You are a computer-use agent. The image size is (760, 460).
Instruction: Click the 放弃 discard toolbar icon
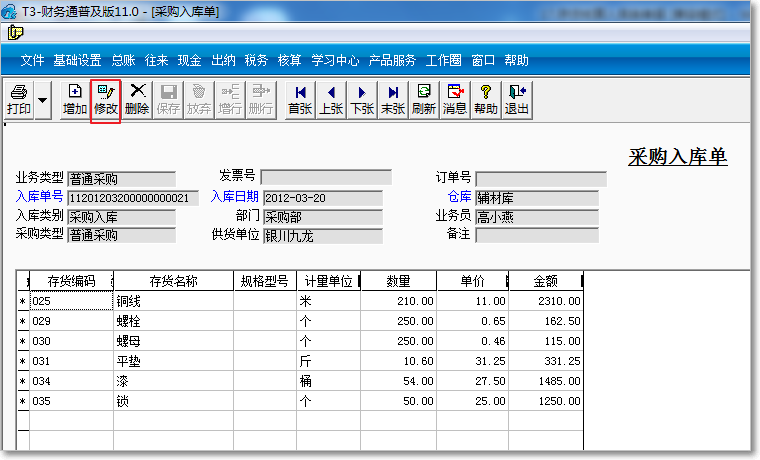point(199,99)
